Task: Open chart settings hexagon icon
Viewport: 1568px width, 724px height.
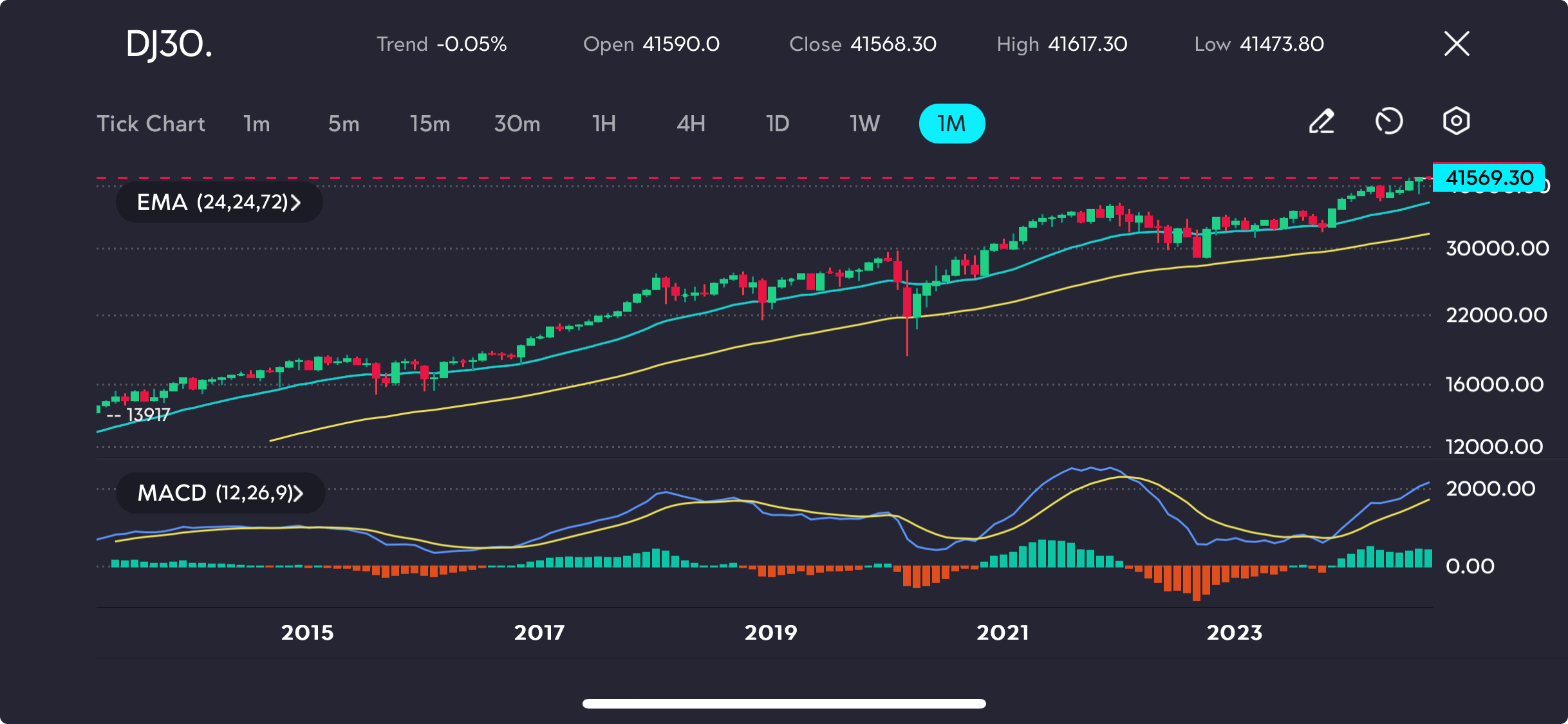Action: click(1456, 121)
